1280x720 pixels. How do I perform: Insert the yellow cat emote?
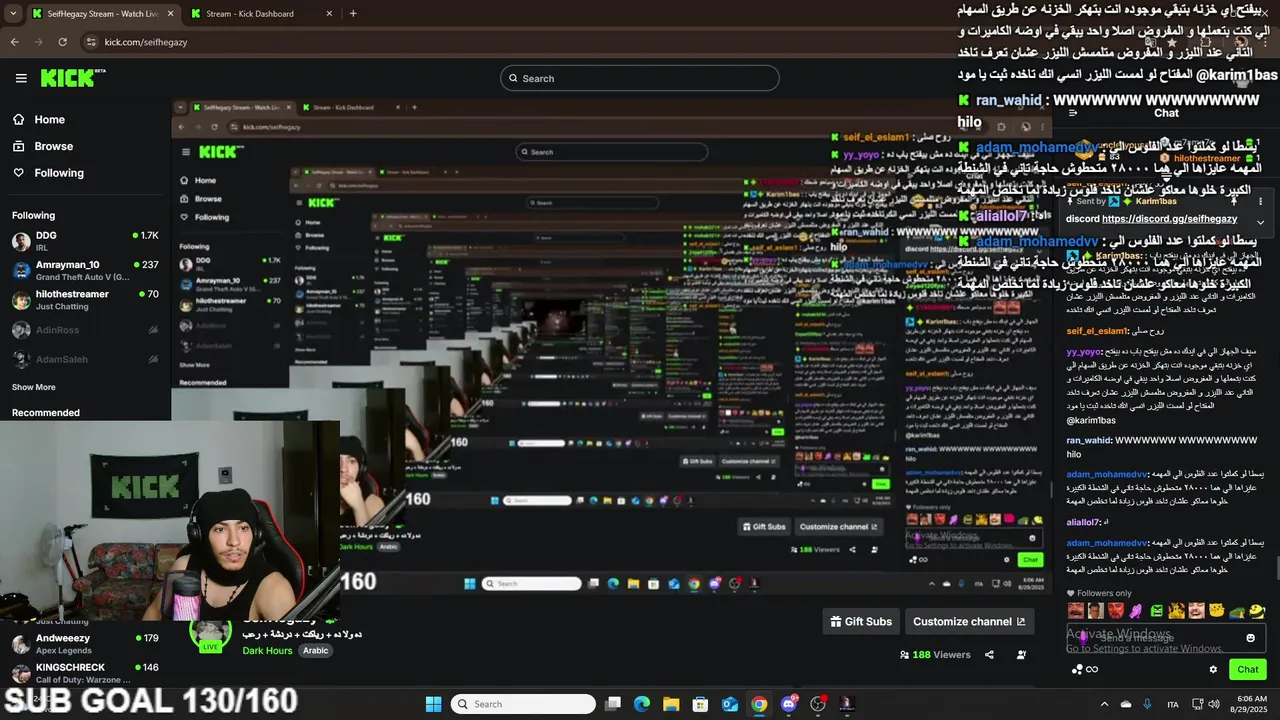(x=1217, y=610)
